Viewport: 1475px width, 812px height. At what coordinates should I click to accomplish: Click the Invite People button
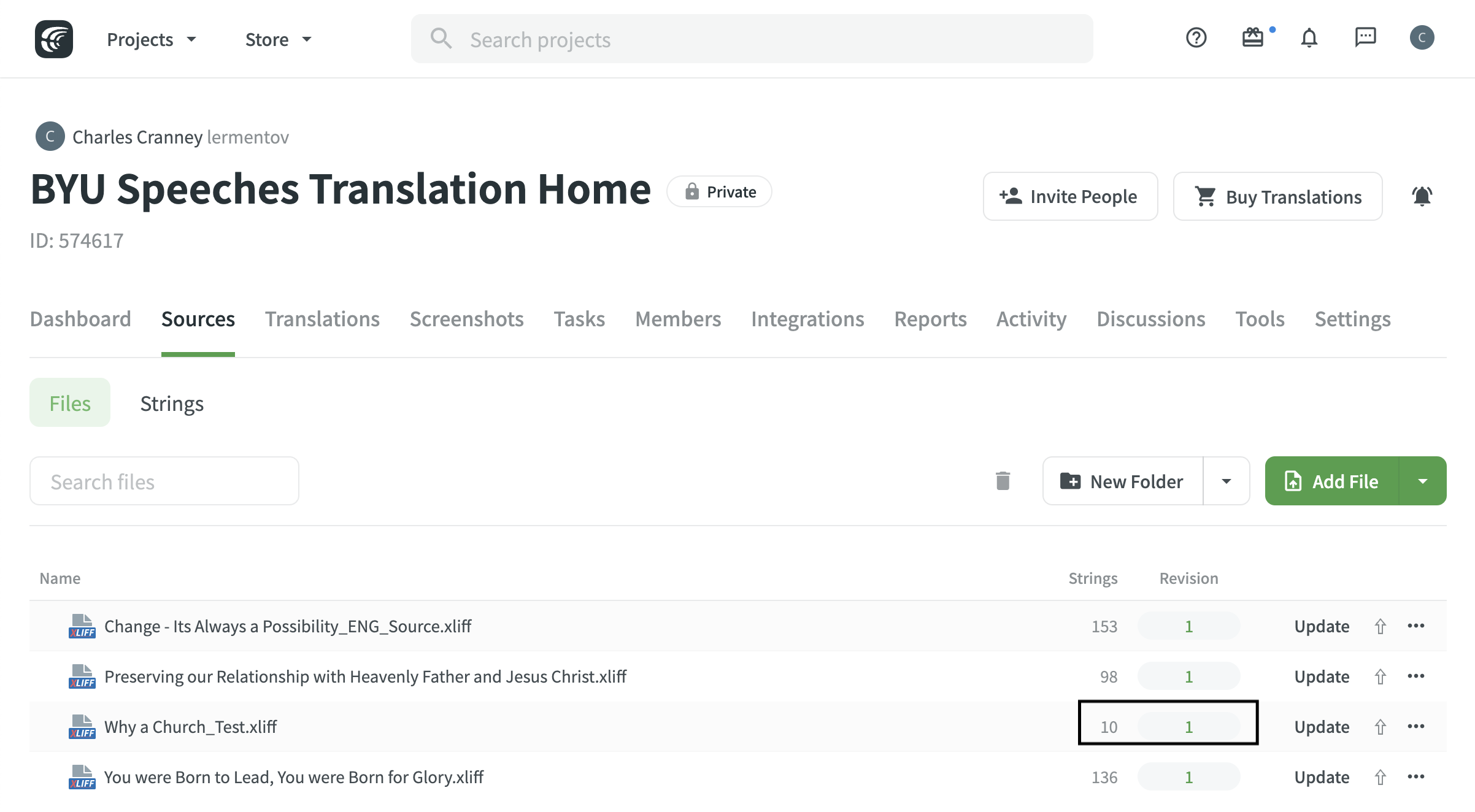coord(1070,196)
